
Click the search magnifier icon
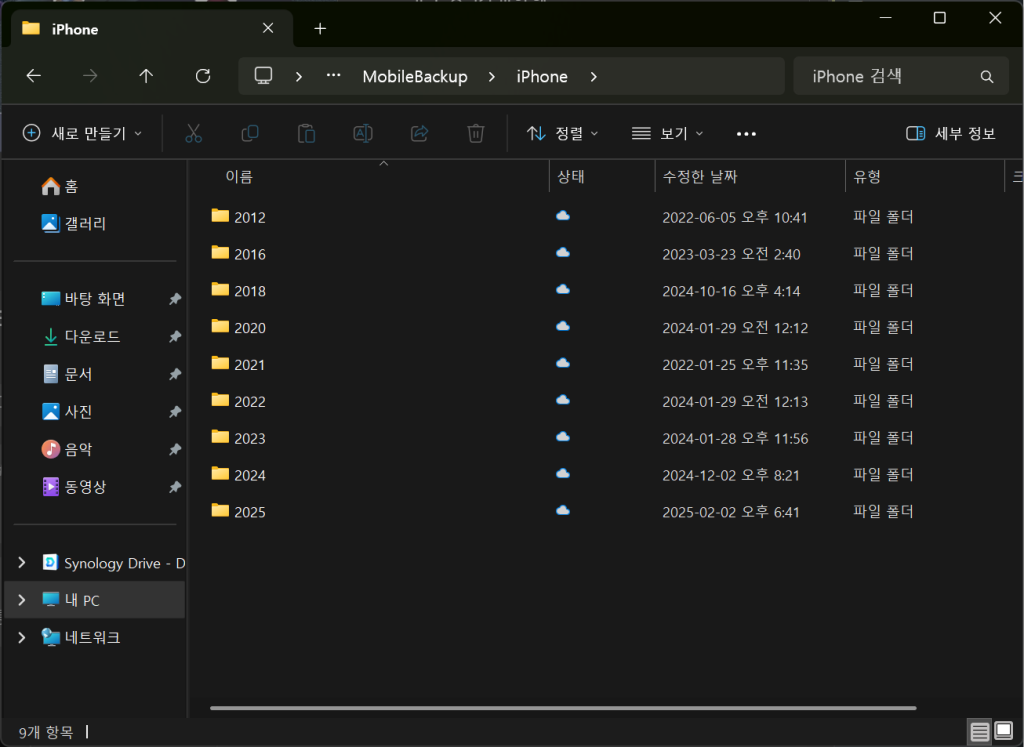tap(987, 77)
